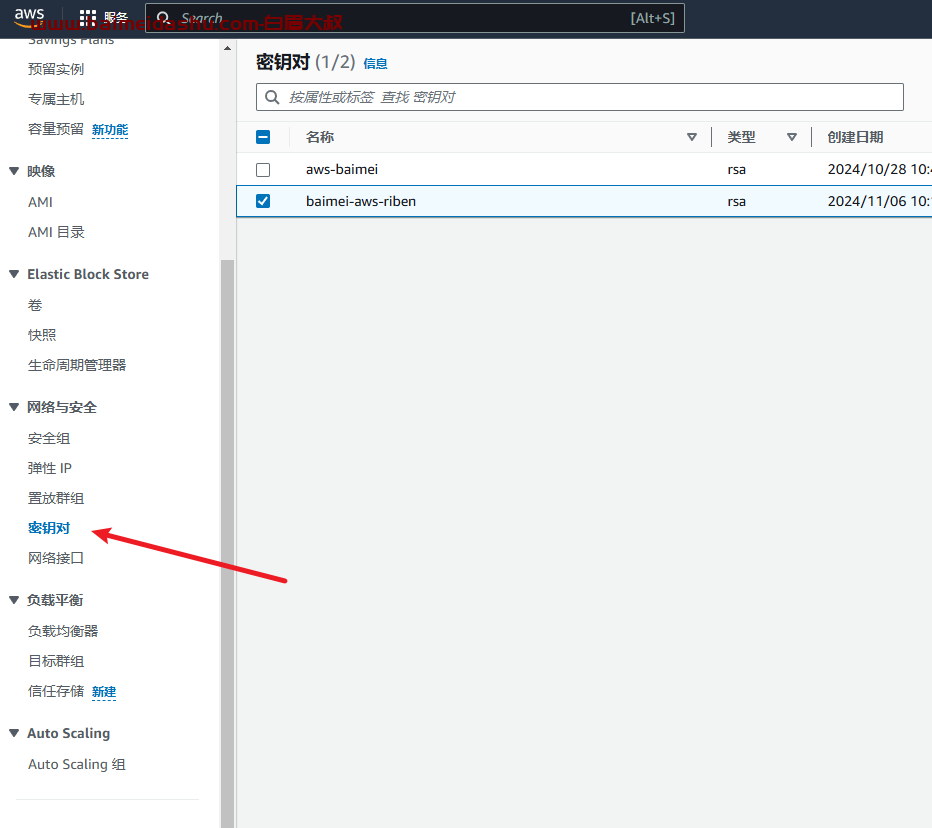Collapse the Auto Scaling section
The image size is (932, 828).
coord(14,733)
